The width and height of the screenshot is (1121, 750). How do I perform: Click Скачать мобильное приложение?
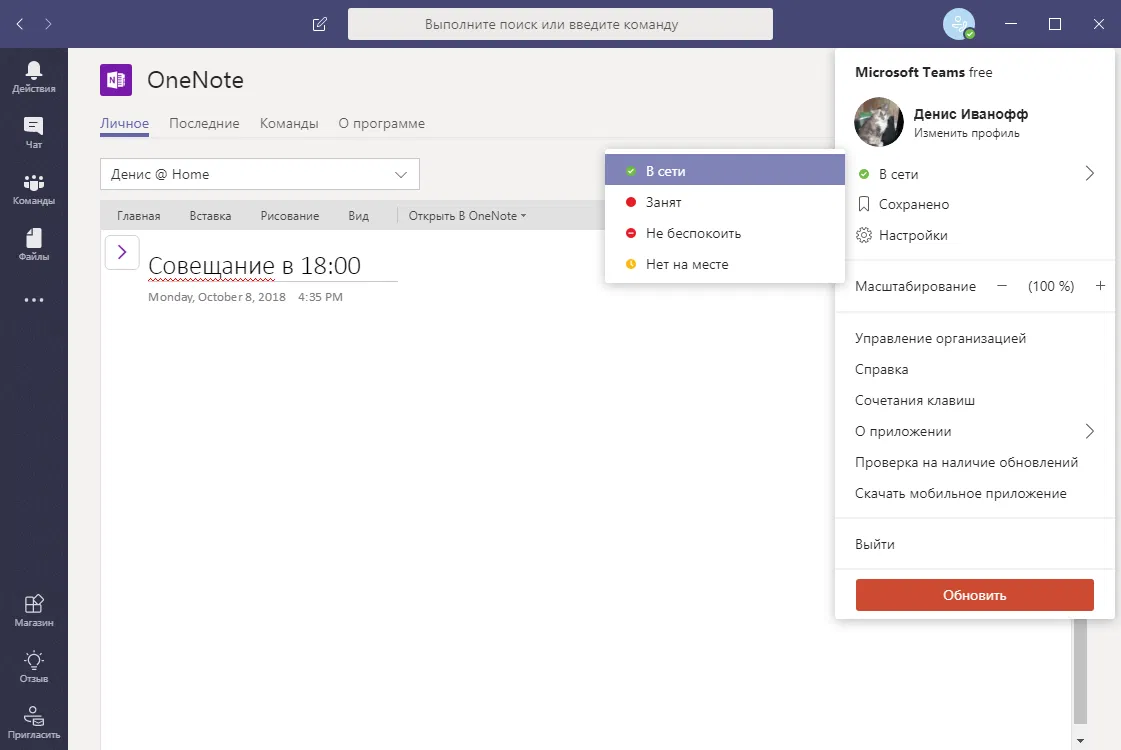[x=960, y=493]
